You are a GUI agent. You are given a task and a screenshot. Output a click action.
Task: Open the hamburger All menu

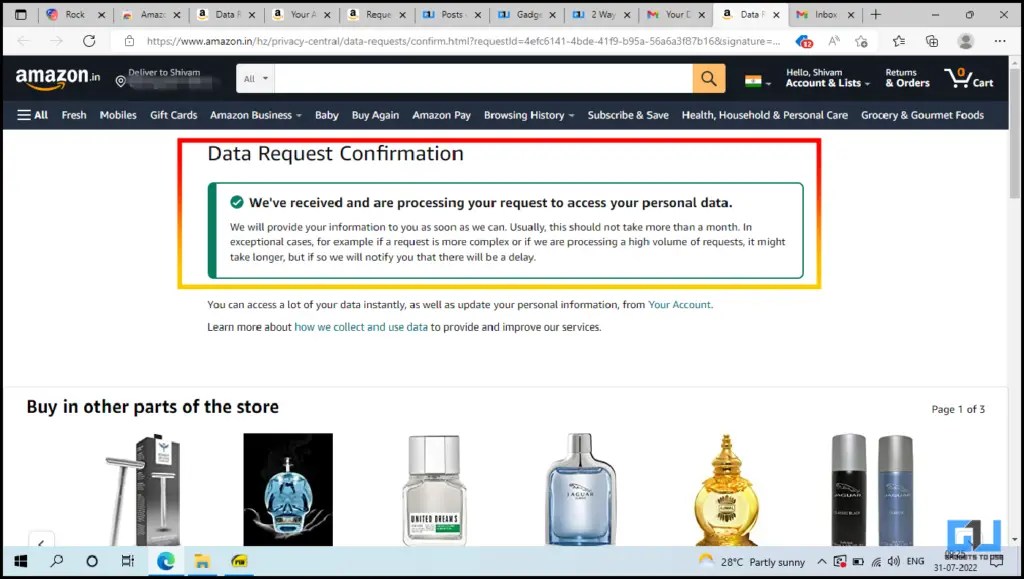pyautogui.click(x=32, y=114)
